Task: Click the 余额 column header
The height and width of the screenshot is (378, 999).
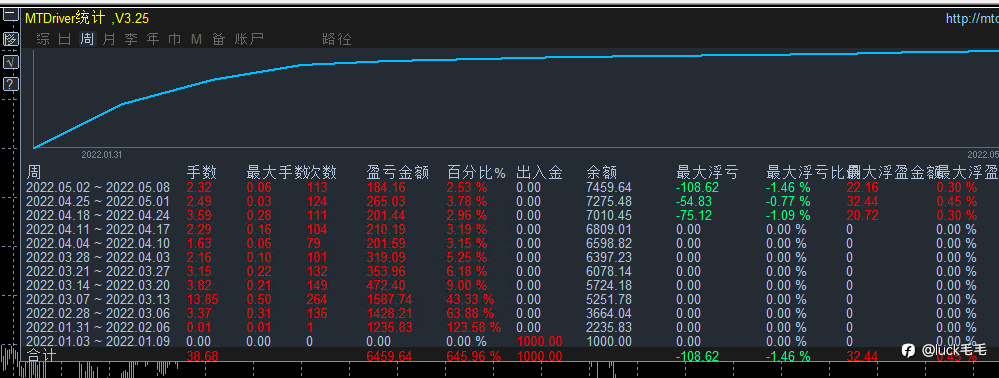Action: (601, 172)
